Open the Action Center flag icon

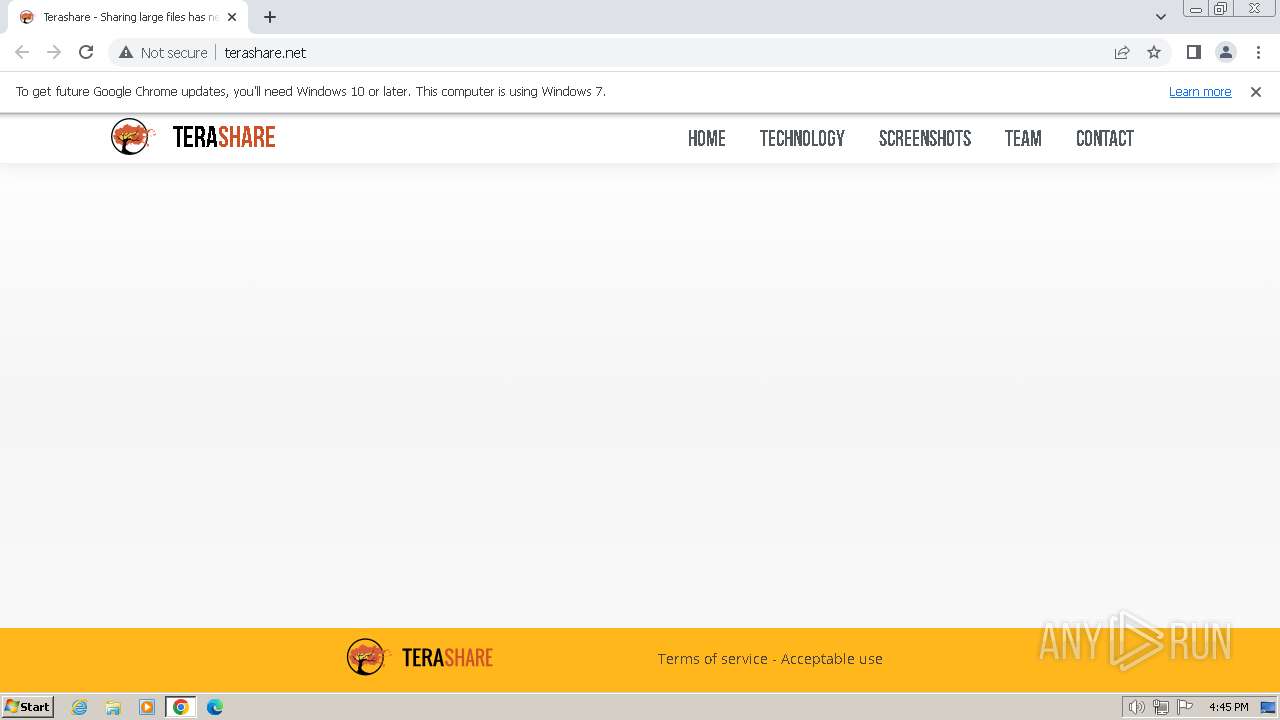pyautogui.click(x=1185, y=707)
